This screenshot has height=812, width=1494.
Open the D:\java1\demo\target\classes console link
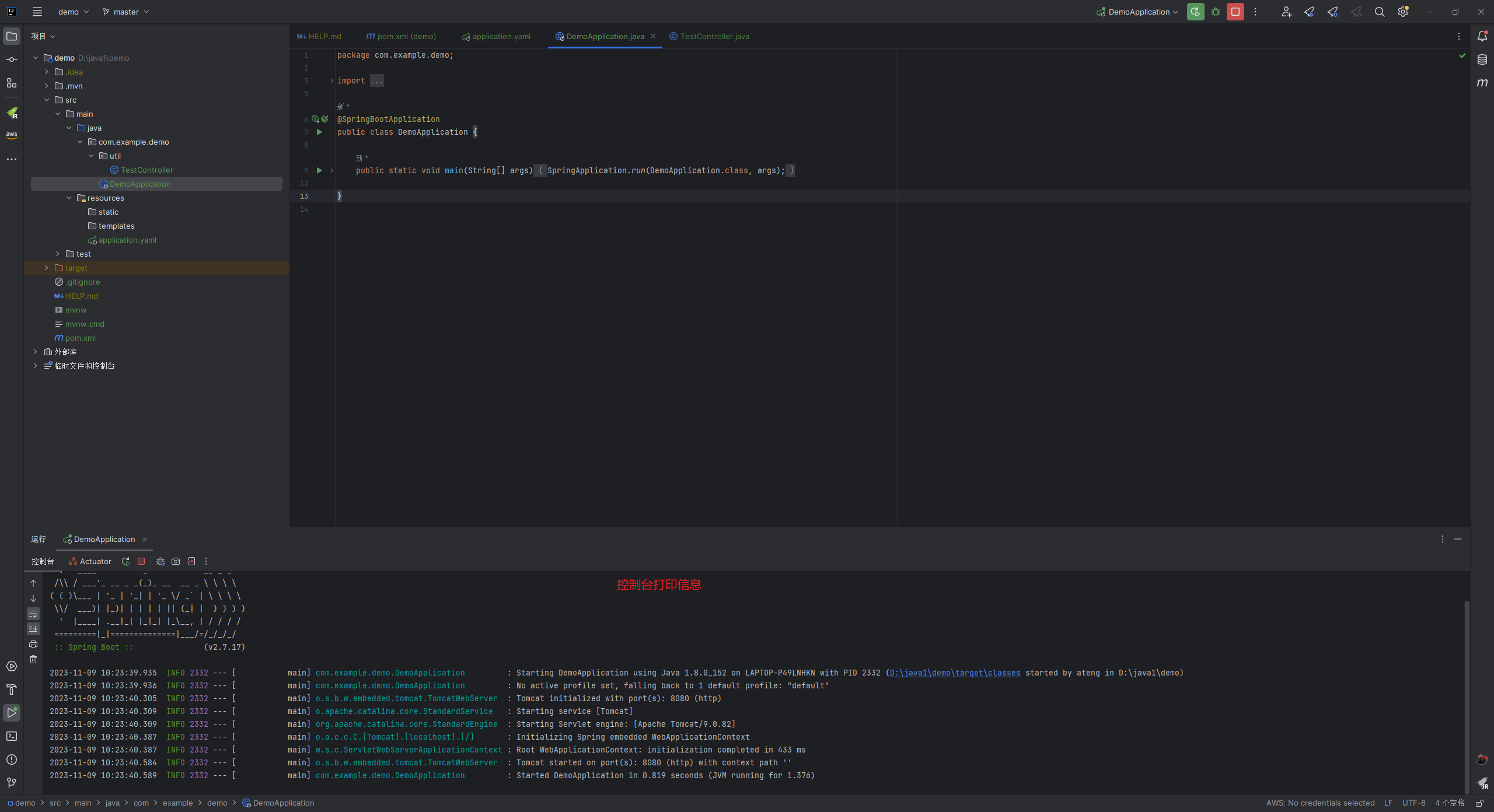click(x=955, y=673)
